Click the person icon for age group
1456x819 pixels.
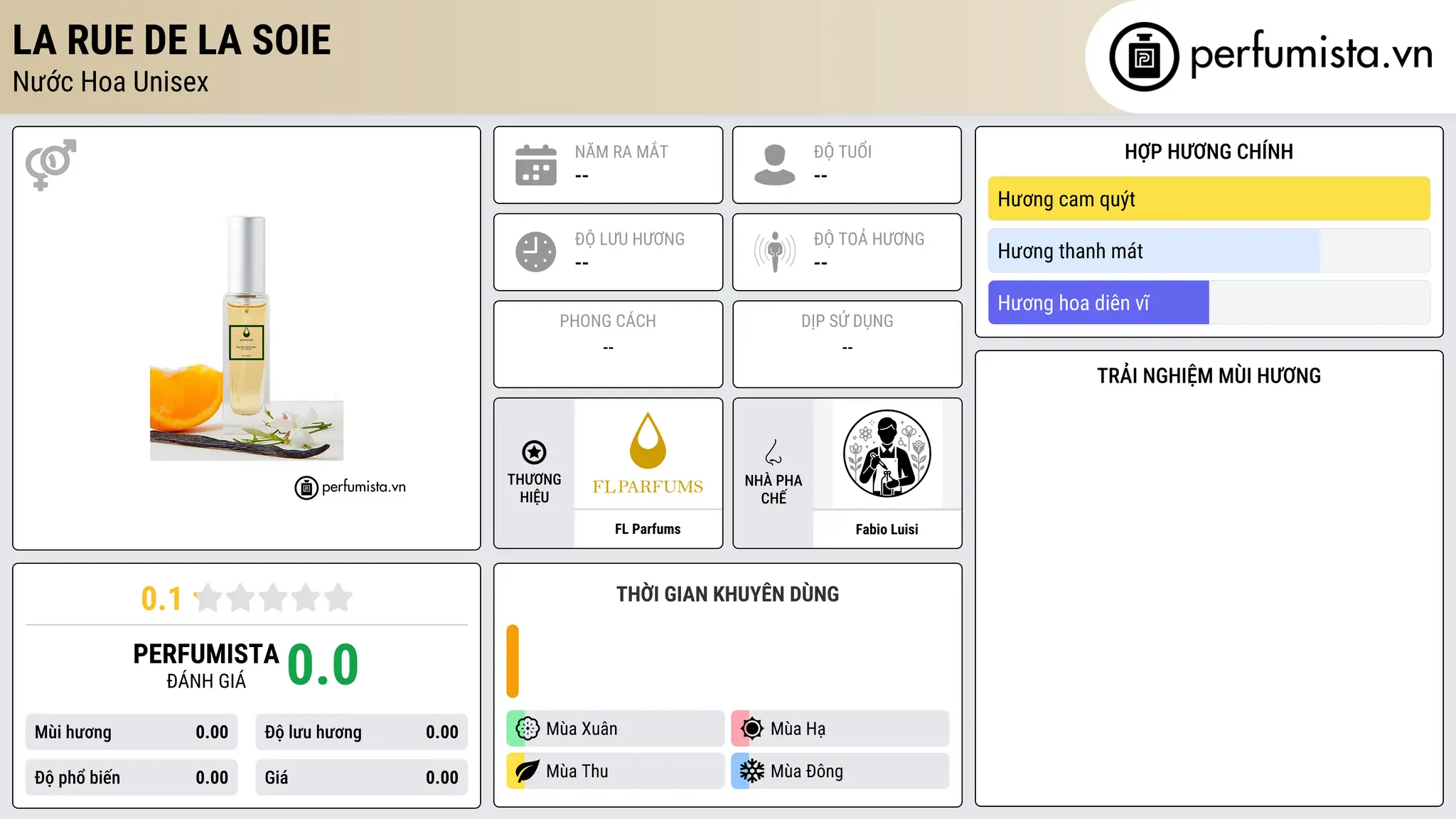[x=774, y=165]
